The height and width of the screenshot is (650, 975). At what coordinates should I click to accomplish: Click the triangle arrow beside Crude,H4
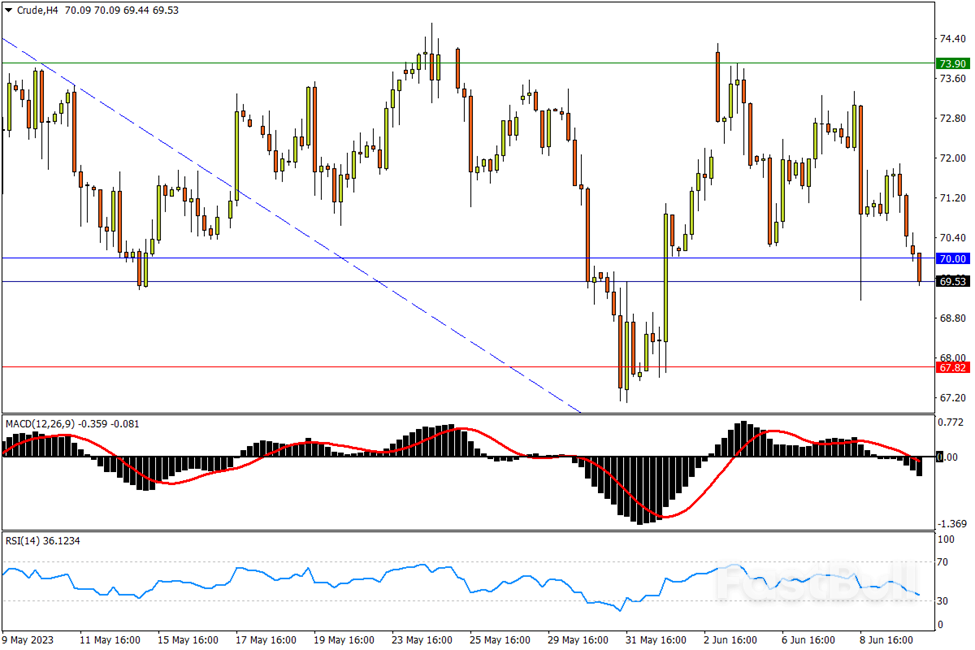(x=9, y=10)
